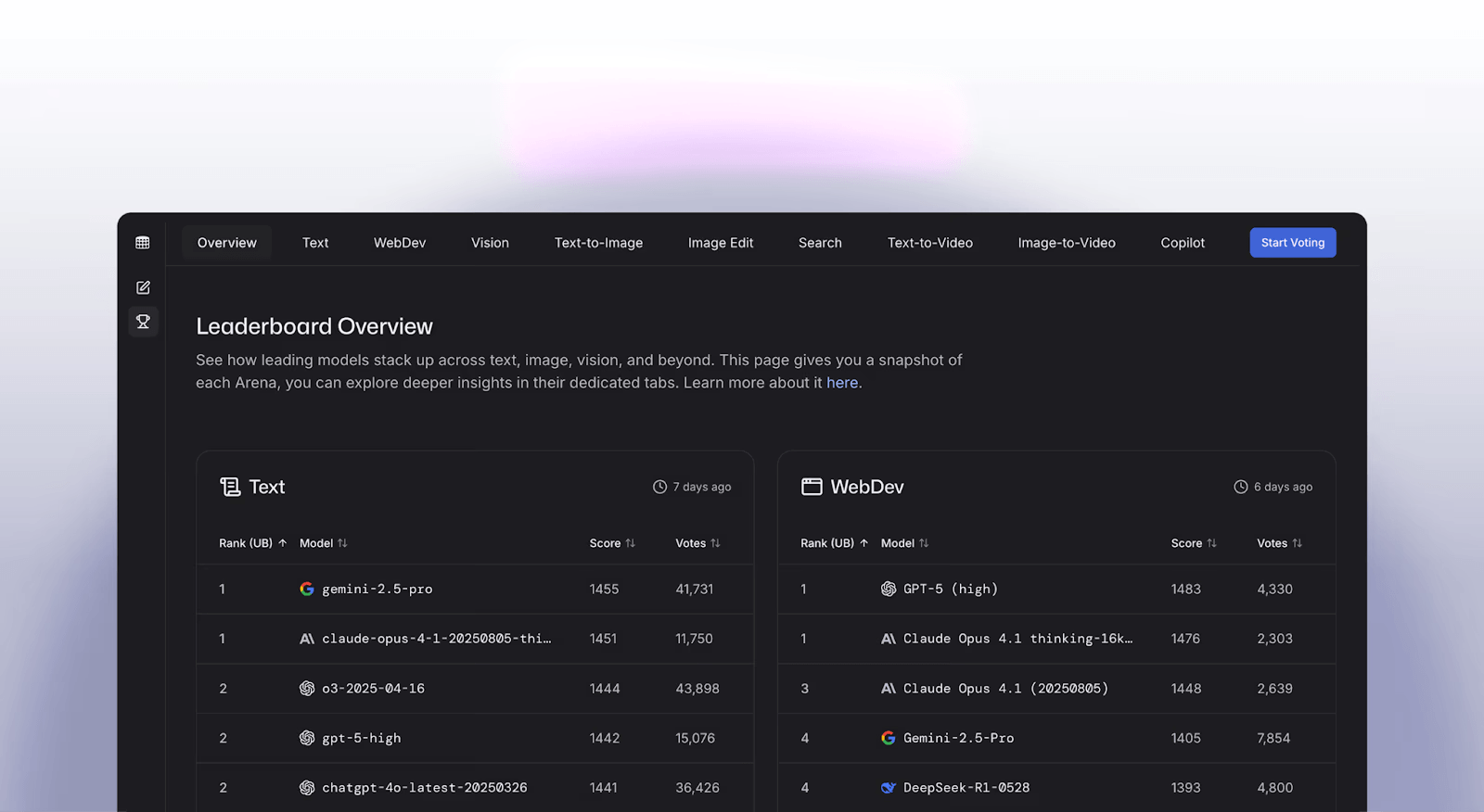This screenshot has width=1484, height=812.
Task: Open the Image-to-Video tab
Action: click(1067, 243)
